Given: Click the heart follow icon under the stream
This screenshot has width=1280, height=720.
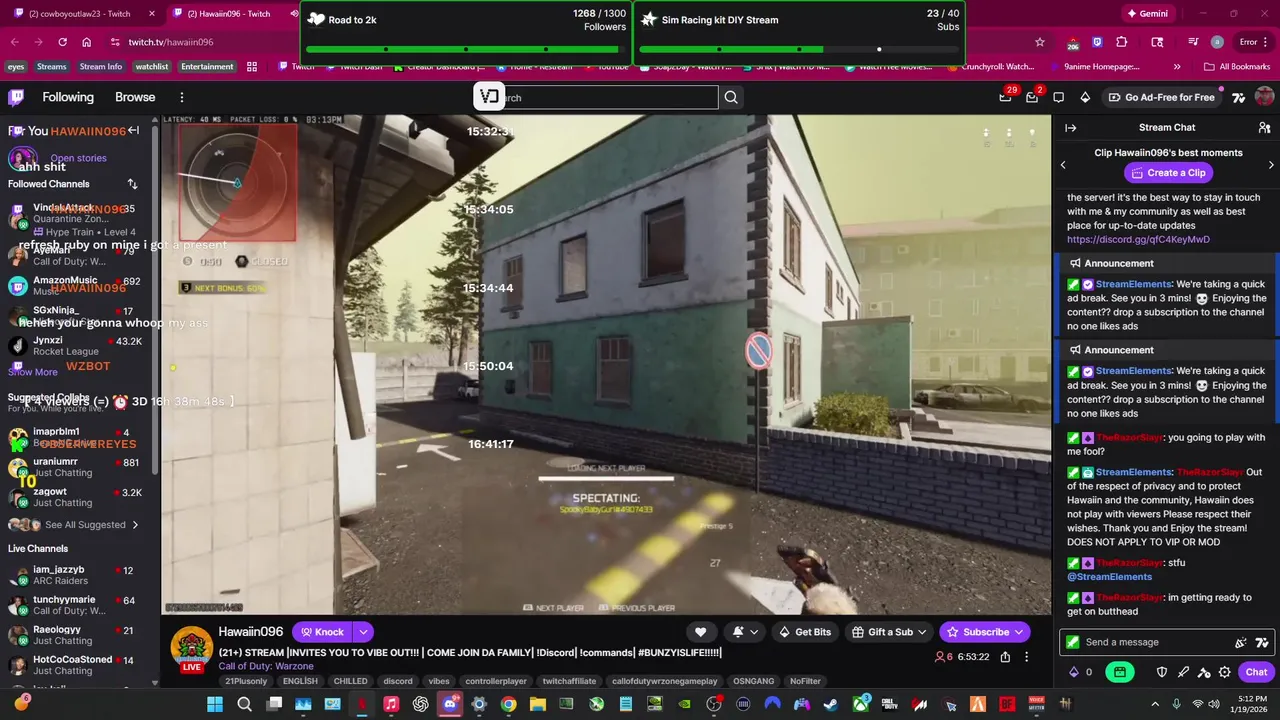Looking at the screenshot, I should 700,632.
